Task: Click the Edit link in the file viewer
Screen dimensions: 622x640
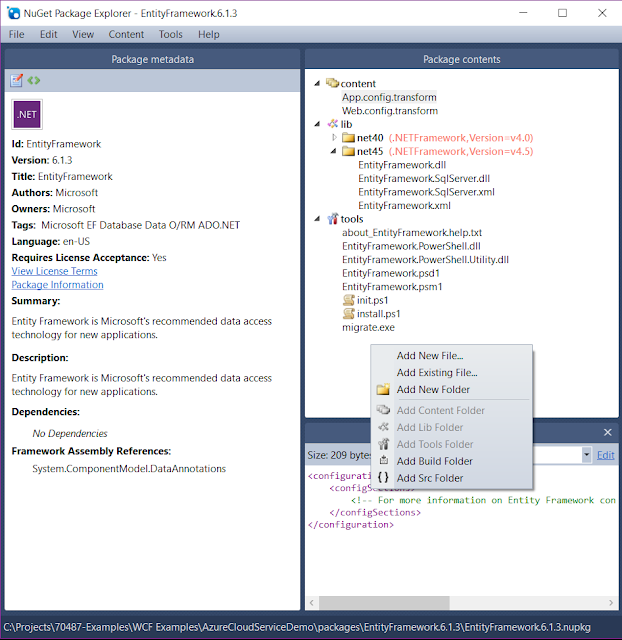Action: [x=605, y=455]
